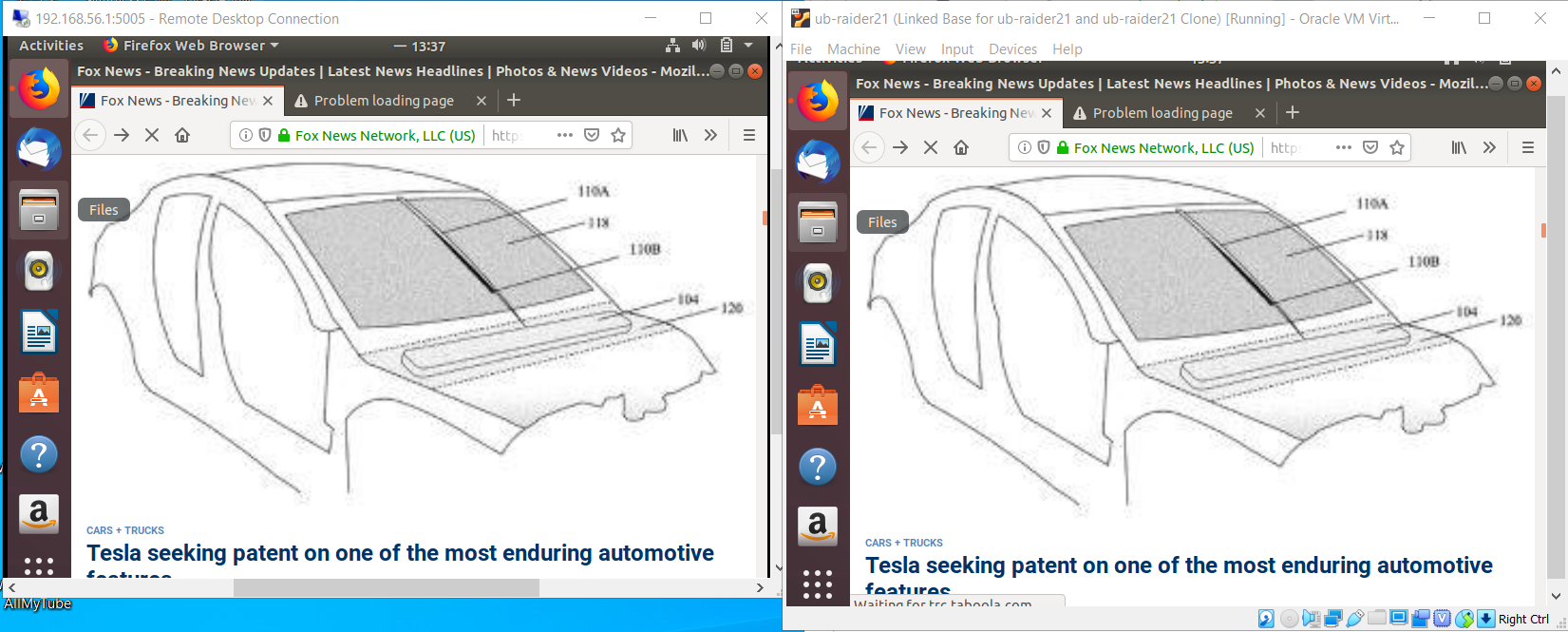The image size is (1568, 632).
Task: Open CARS + TRUCKS link in Remote Desktop Firefox
Action: pyautogui.click(x=125, y=530)
